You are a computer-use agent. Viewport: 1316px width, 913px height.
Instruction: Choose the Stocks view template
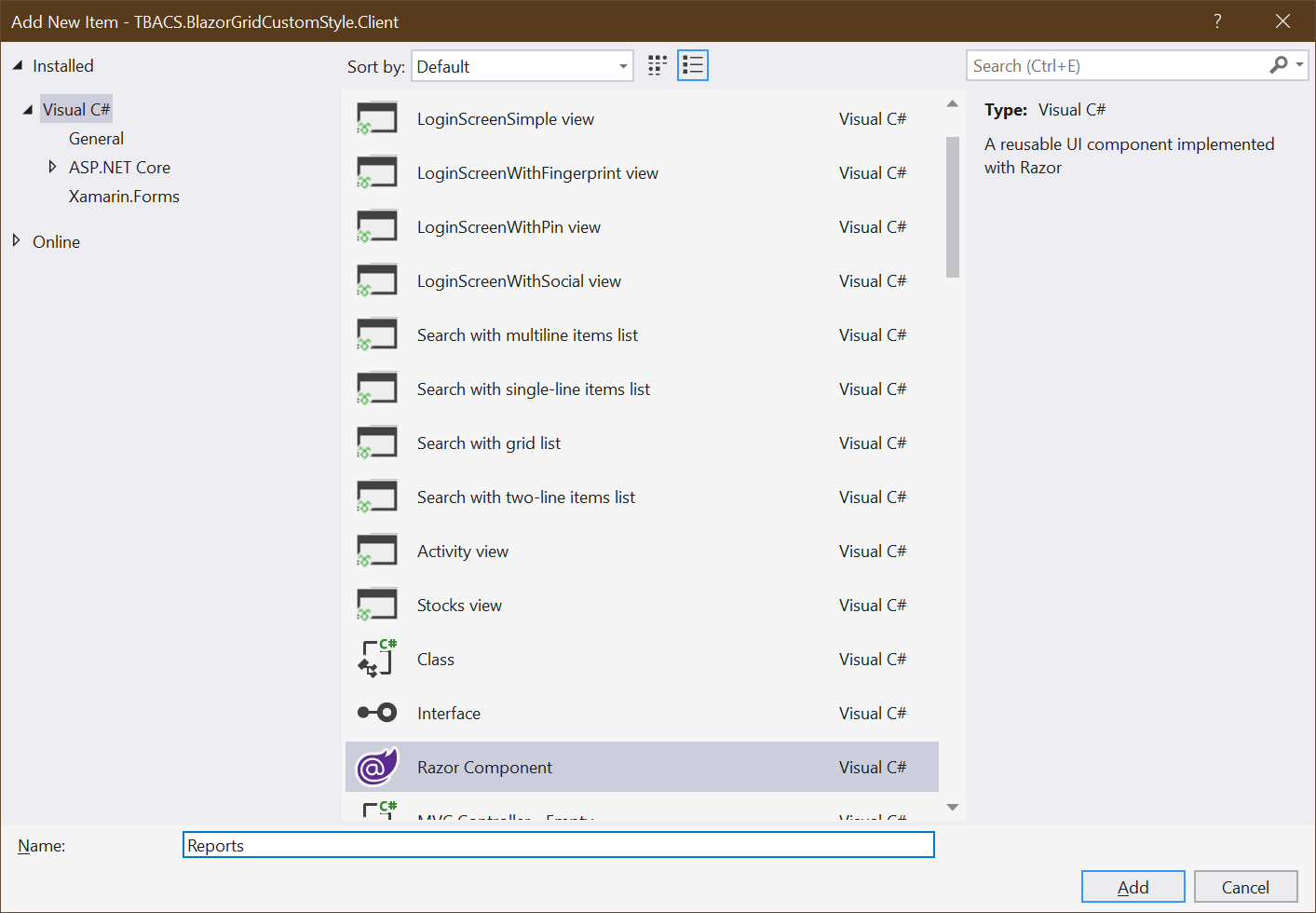(459, 605)
